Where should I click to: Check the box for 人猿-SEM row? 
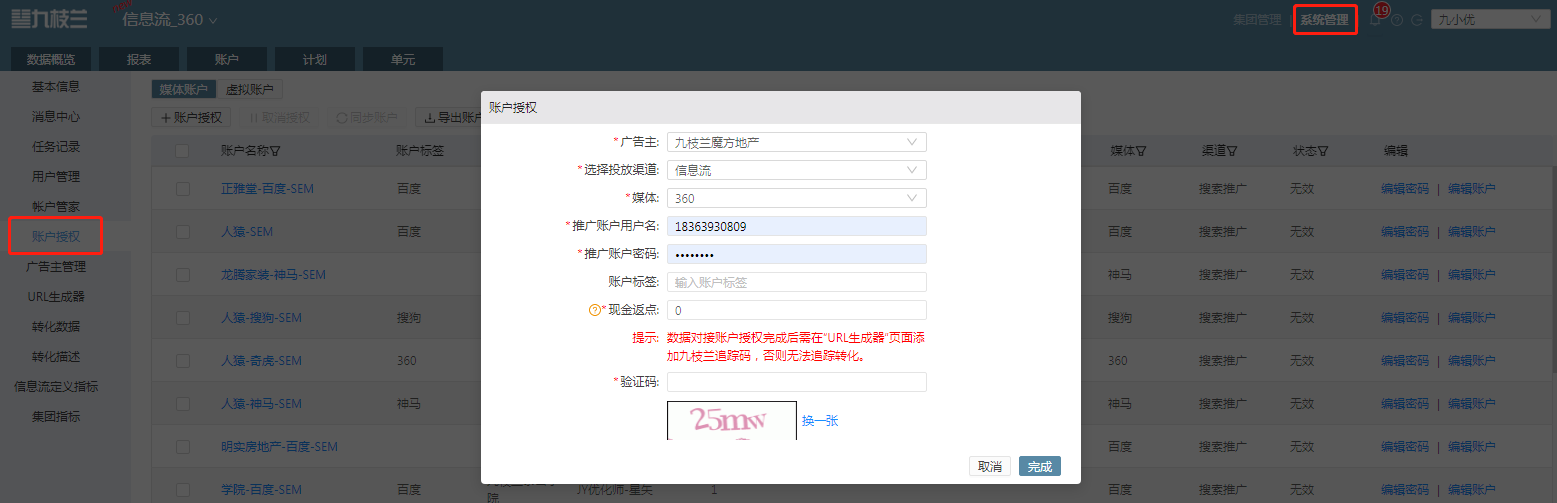point(182,231)
